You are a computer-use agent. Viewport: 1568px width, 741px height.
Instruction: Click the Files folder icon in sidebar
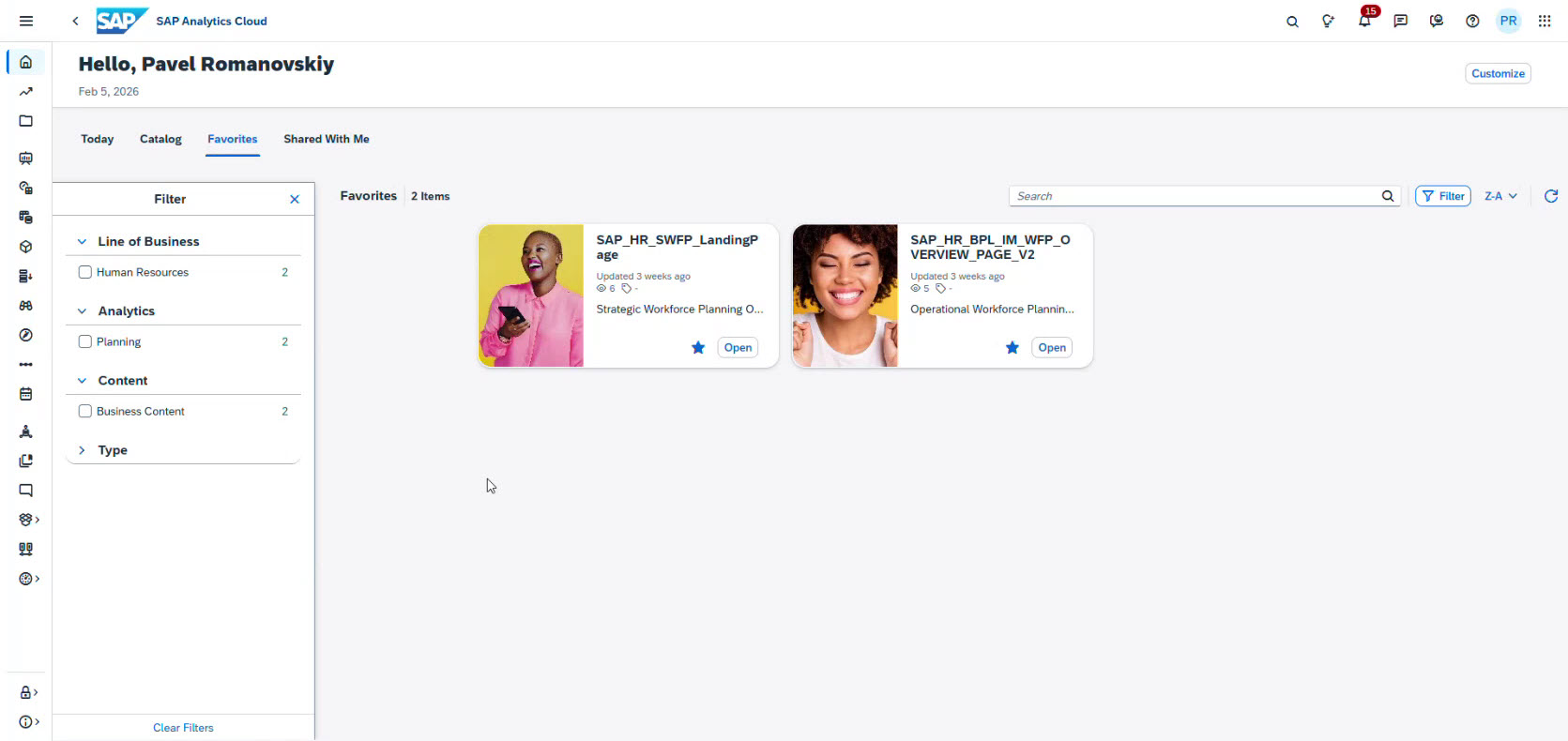[26, 121]
